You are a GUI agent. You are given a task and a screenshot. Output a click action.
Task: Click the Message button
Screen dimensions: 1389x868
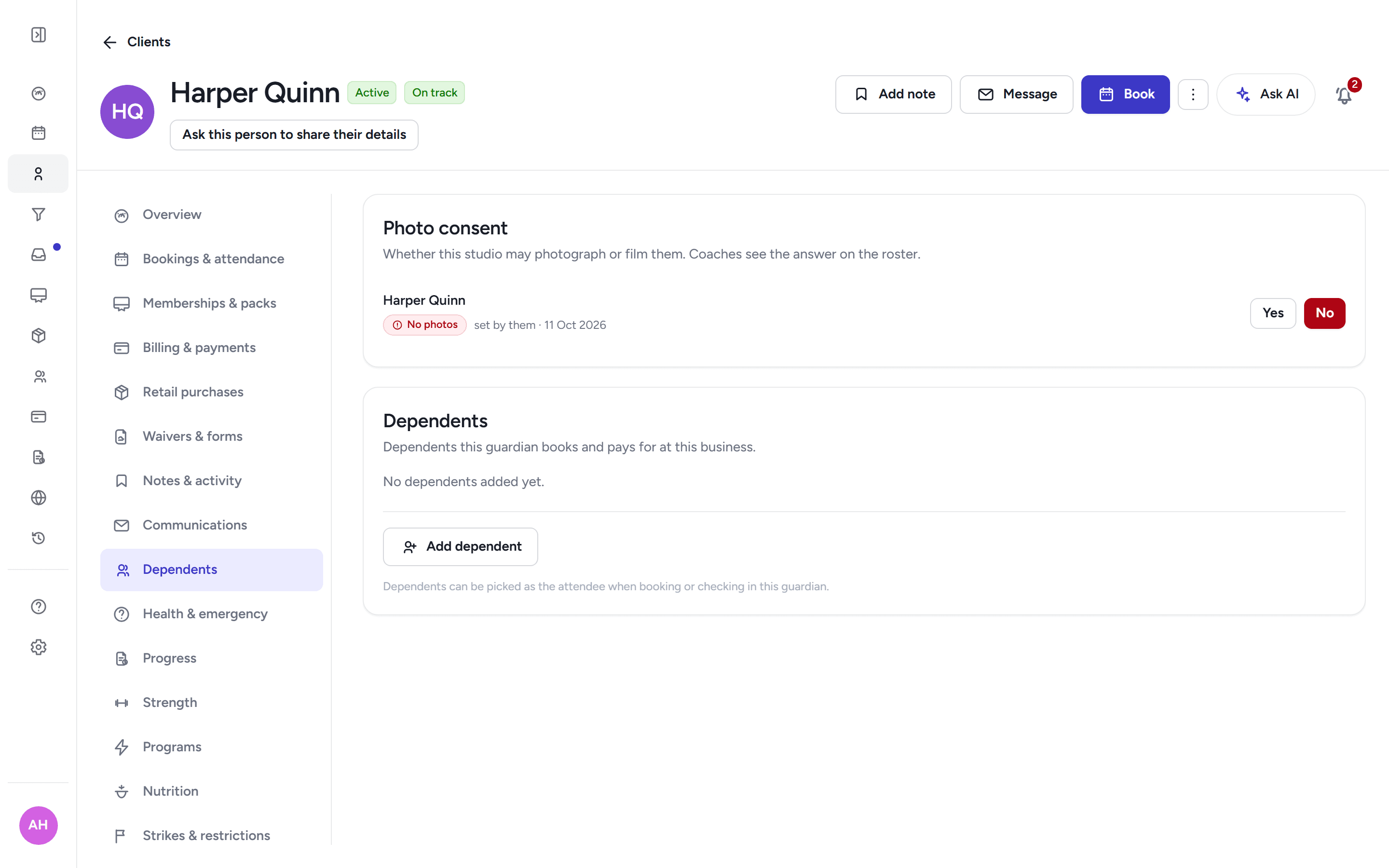tap(1016, 94)
